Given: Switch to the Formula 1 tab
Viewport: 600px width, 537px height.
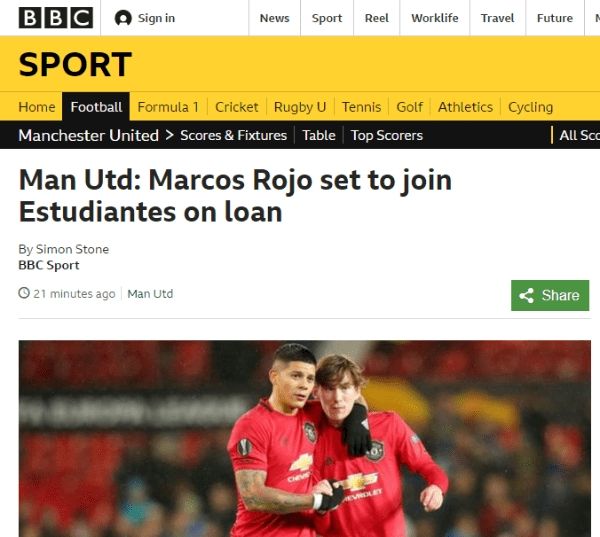Looking at the screenshot, I should (168, 107).
